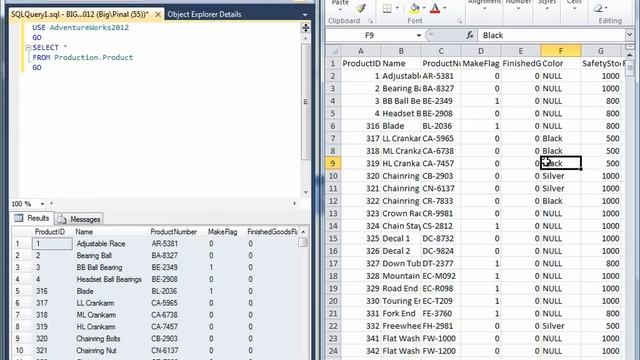Expand the Cells group dropdown
The height and width of the screenshot is (360, 640).
pyautogui.click(x=574, y=9)
